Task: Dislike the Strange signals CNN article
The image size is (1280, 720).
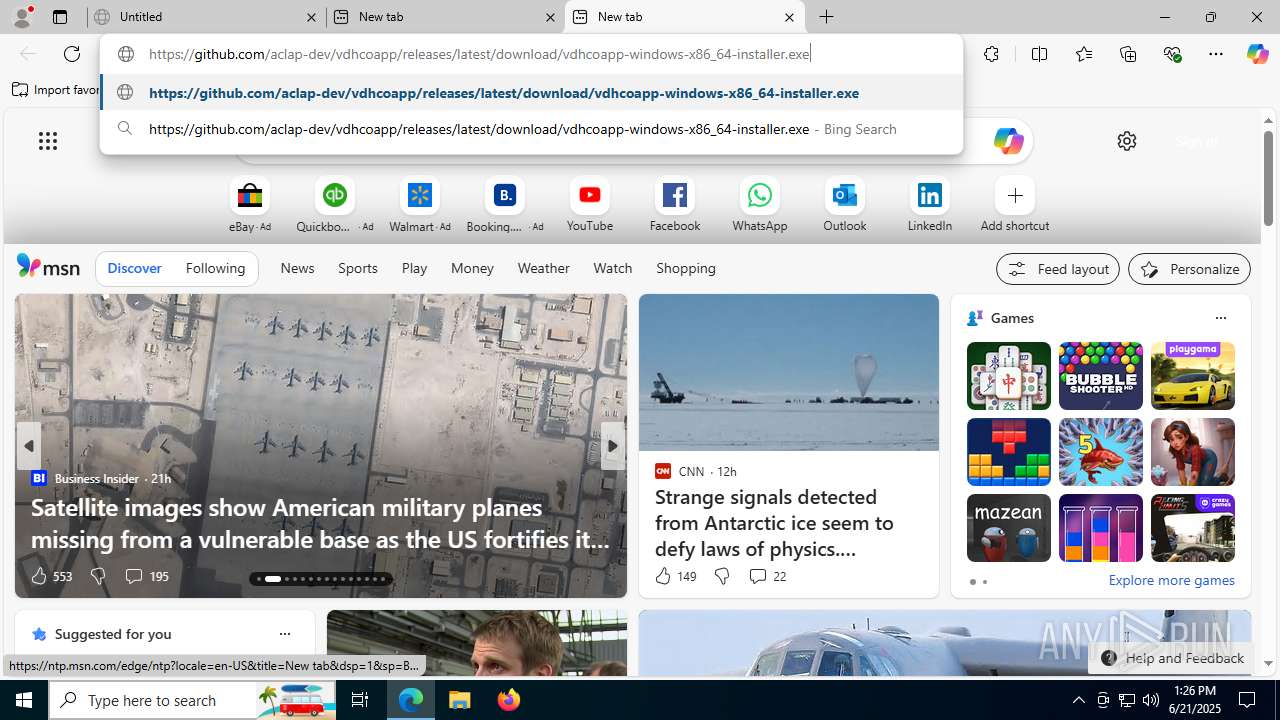Action: 722,576
